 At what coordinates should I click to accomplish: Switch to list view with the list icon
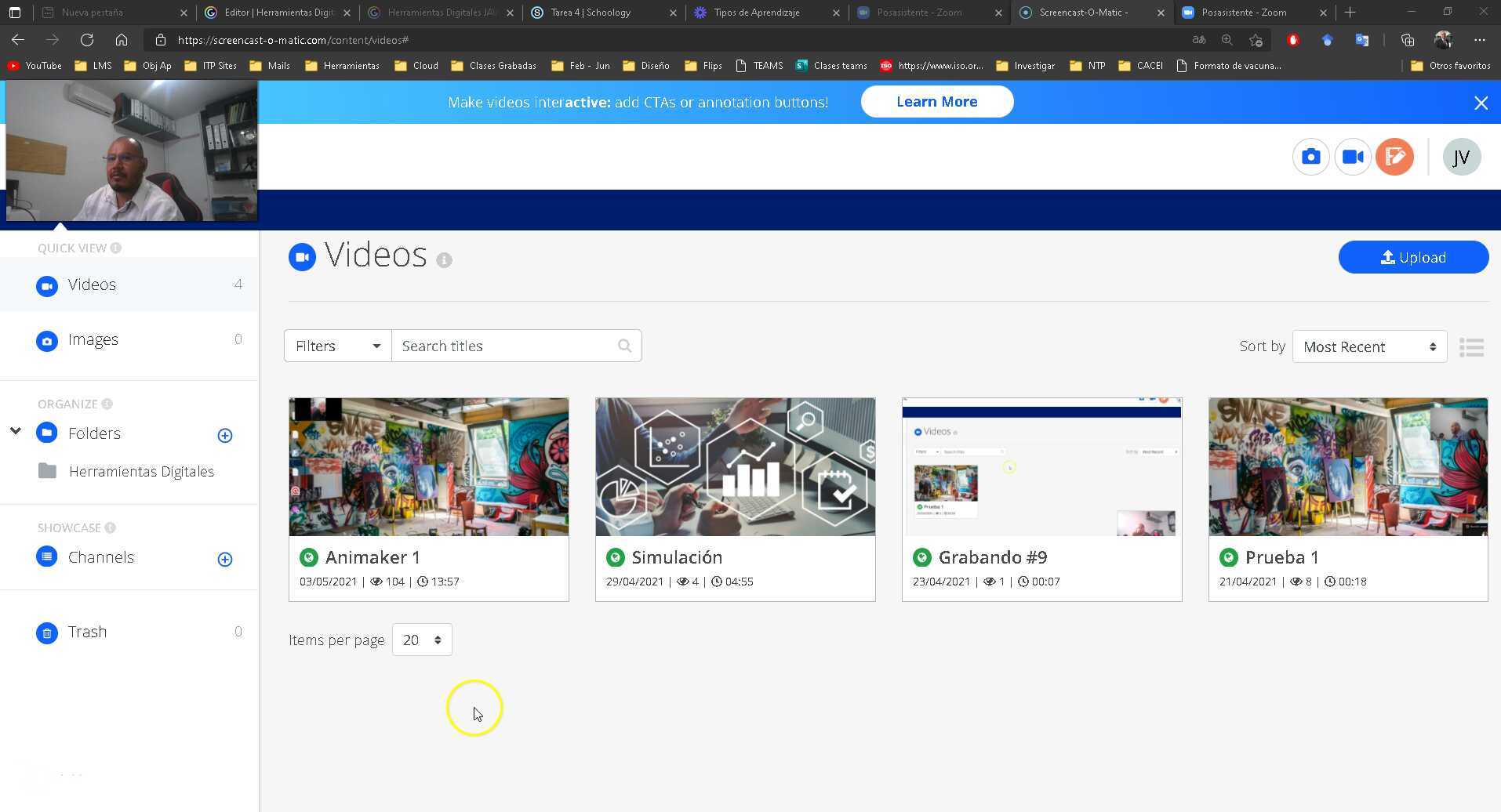point(1472,346)
